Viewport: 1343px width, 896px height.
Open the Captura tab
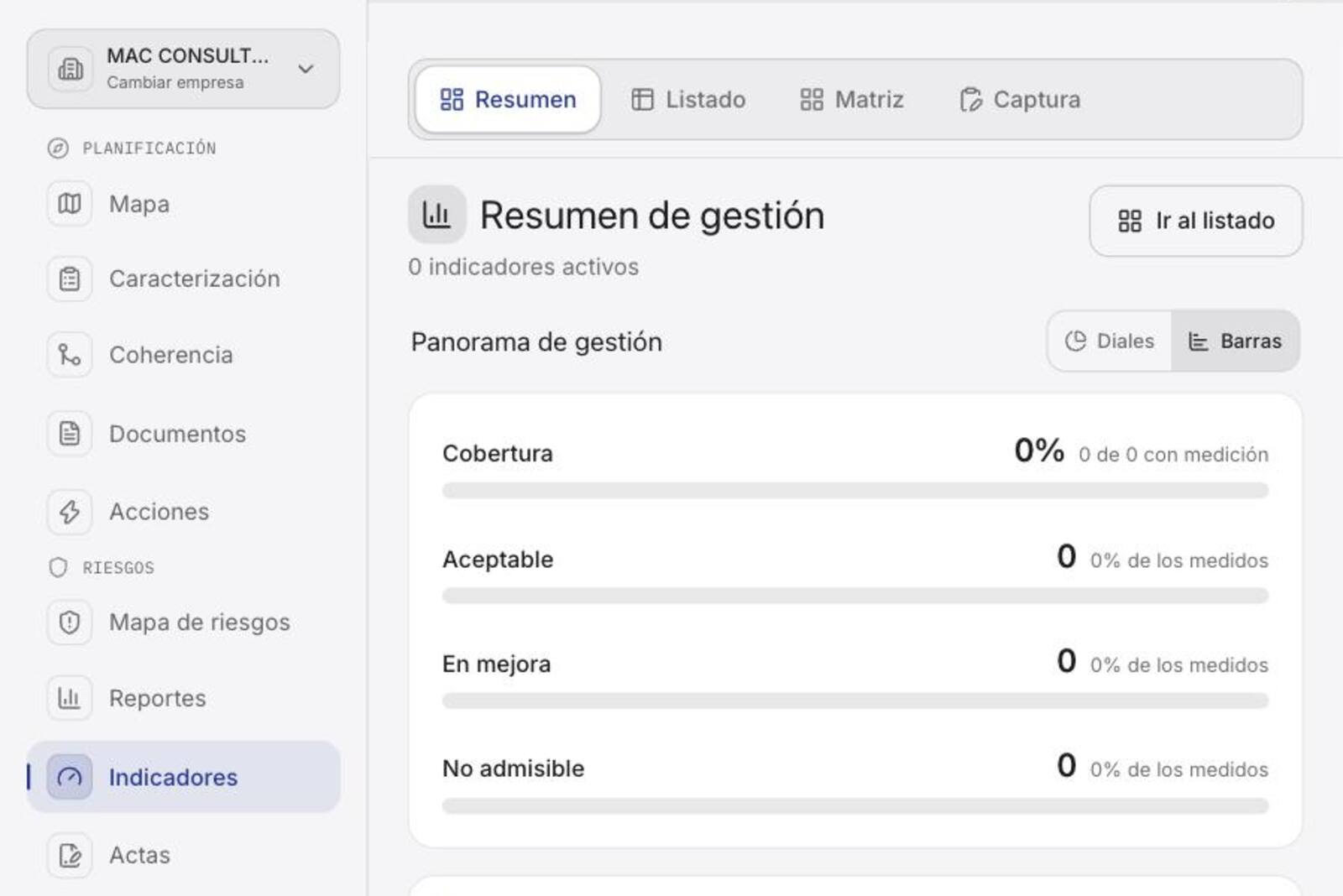(1020, 100)
